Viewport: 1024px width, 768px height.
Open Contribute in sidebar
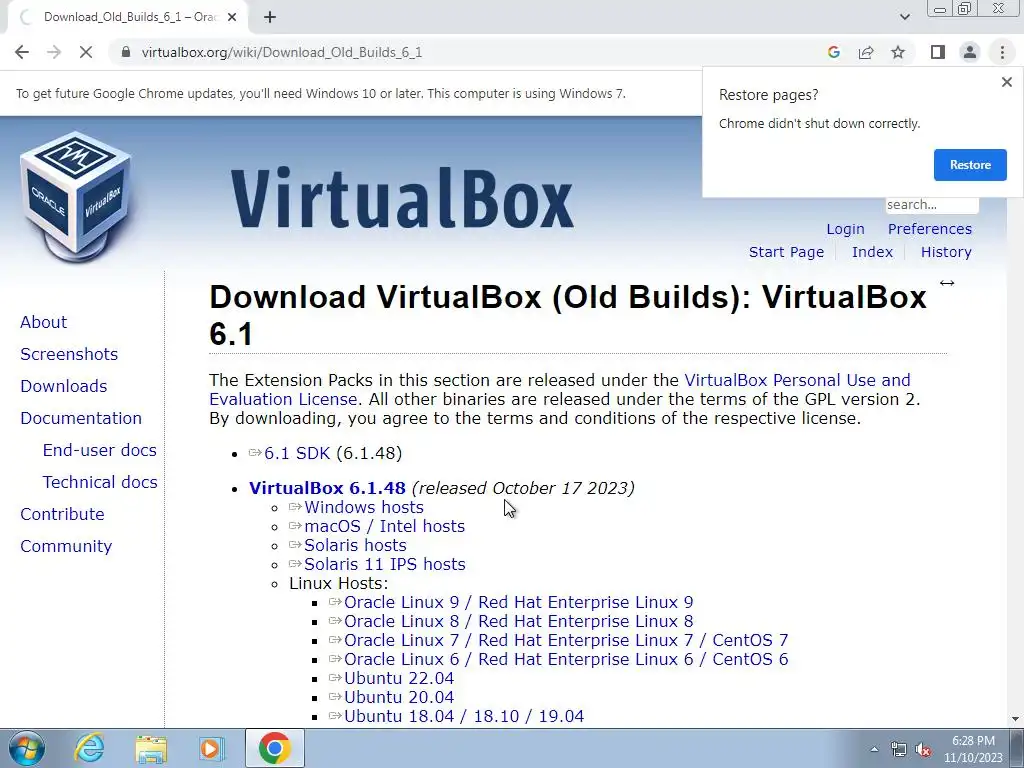pyautogui.click(x=62, y=514)
